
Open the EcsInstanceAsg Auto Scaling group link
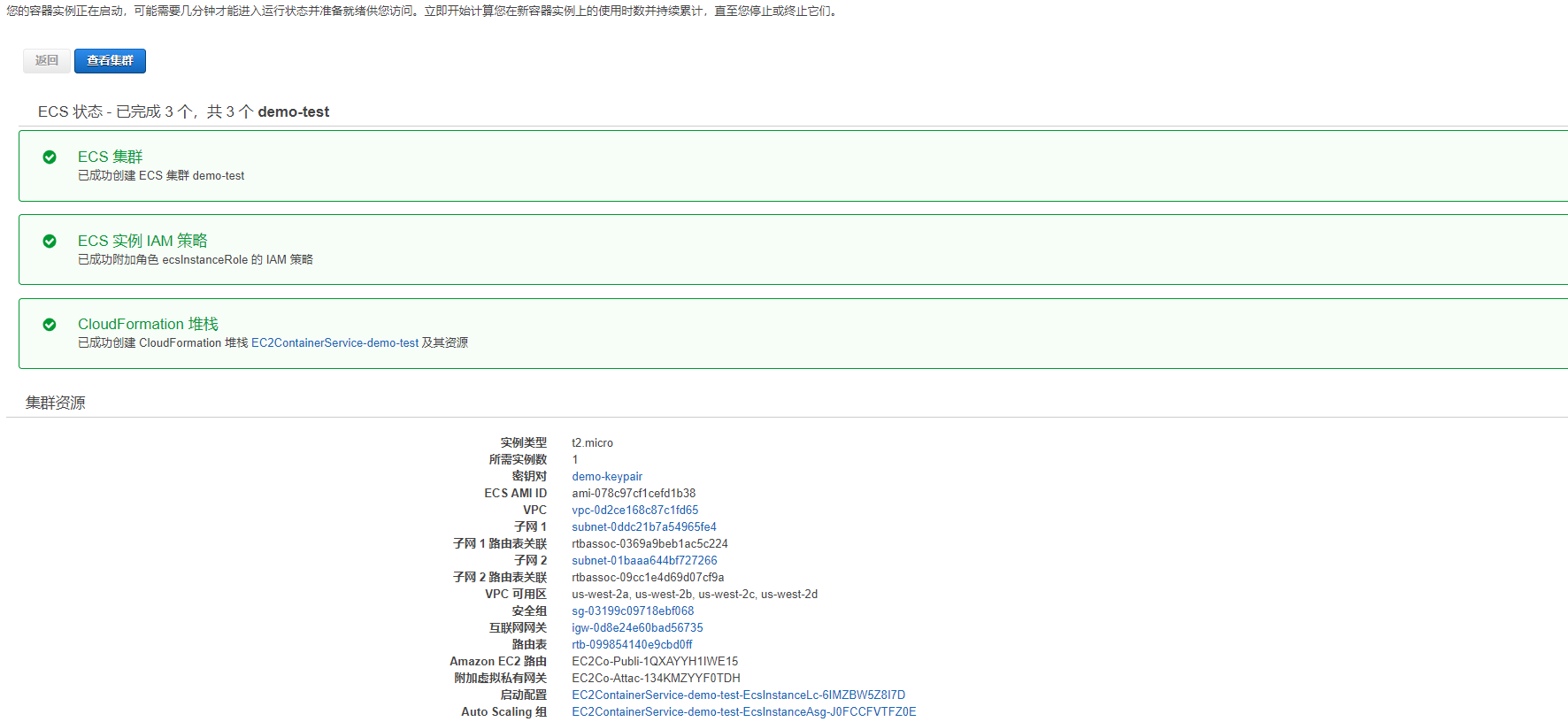pos(743,711)
